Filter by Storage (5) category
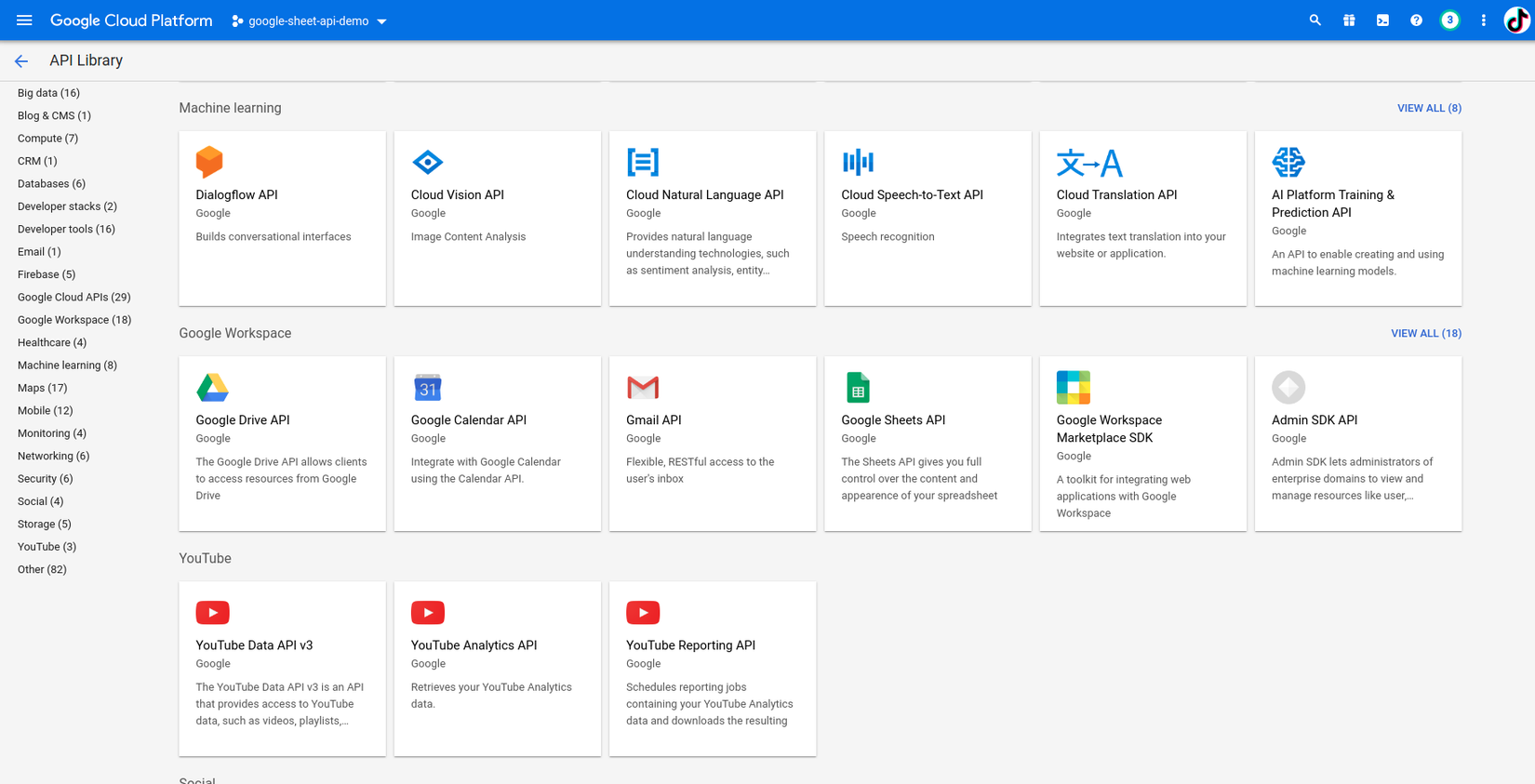The width and height of the screenshot is (1535, 784). coord(44,525)
